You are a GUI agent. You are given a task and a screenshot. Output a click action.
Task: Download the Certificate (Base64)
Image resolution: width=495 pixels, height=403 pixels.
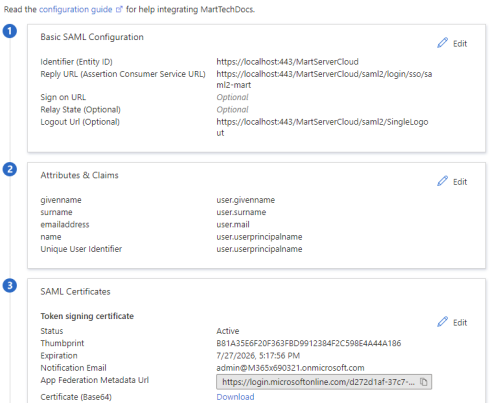click(235, 397)
